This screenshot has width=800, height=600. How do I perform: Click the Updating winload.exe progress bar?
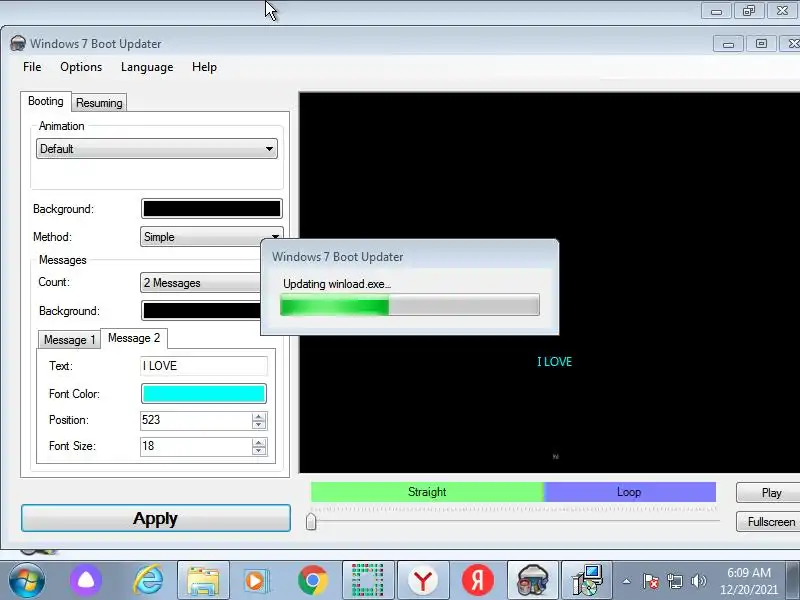pos(410,305)
